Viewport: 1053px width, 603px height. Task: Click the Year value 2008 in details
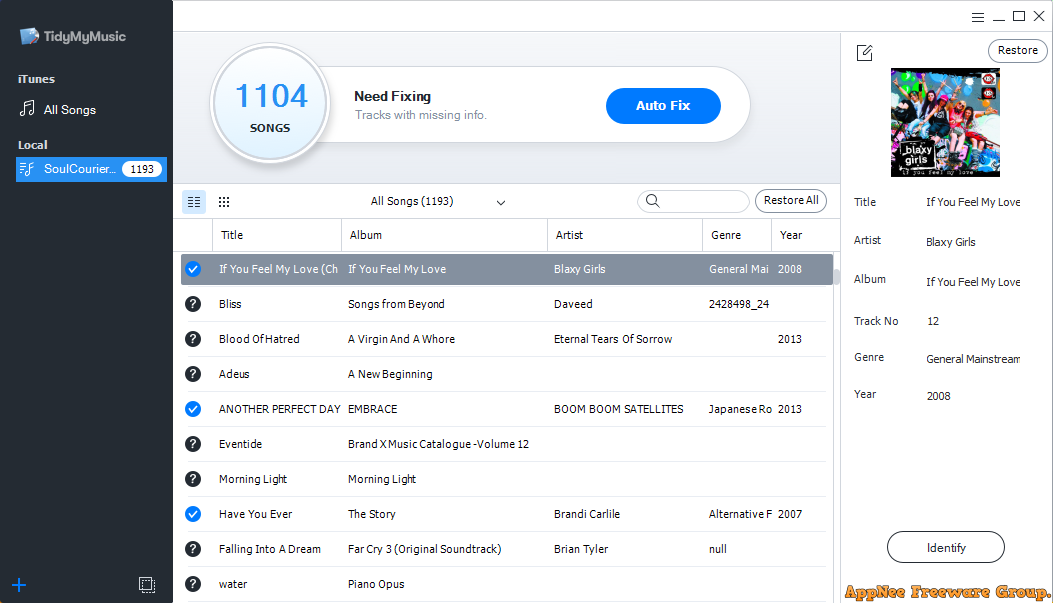938,396
